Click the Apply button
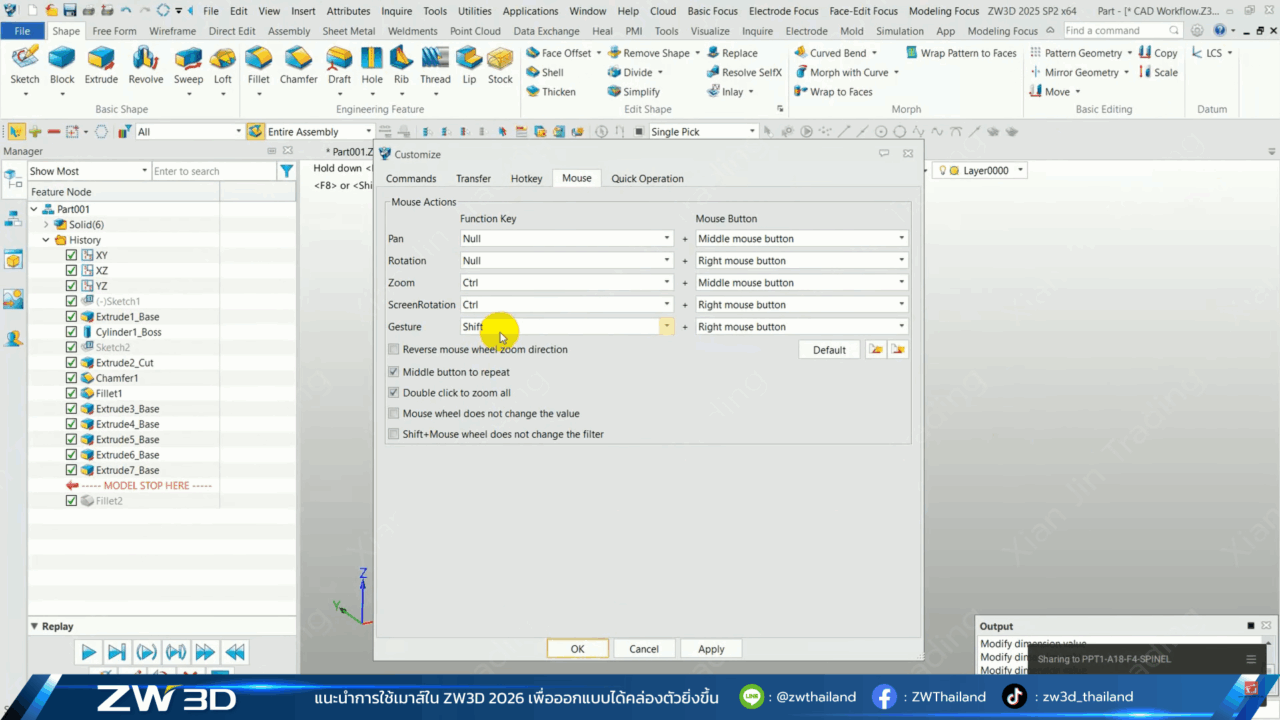Viewport: 1280px width, 720px height. pos(711,649)
